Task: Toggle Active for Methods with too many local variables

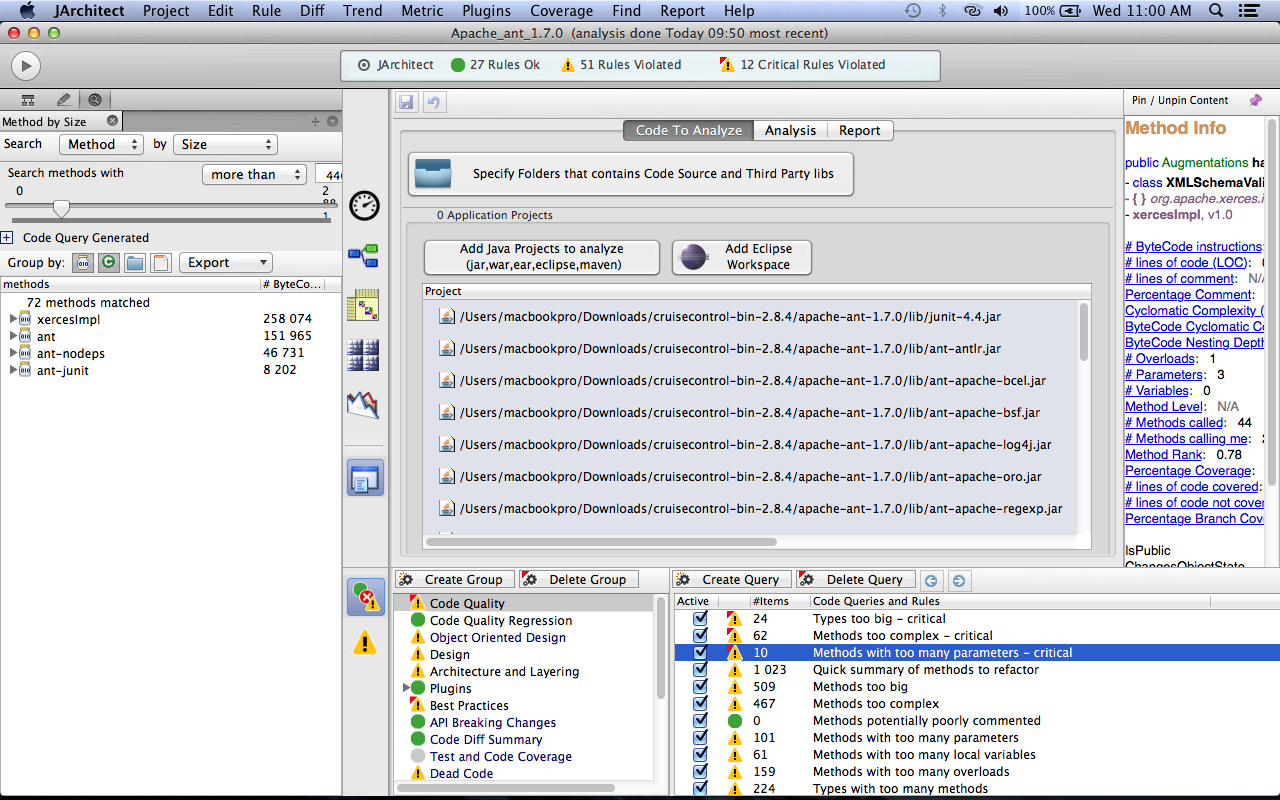Action: pyautogui.click(x=700, y=755)
